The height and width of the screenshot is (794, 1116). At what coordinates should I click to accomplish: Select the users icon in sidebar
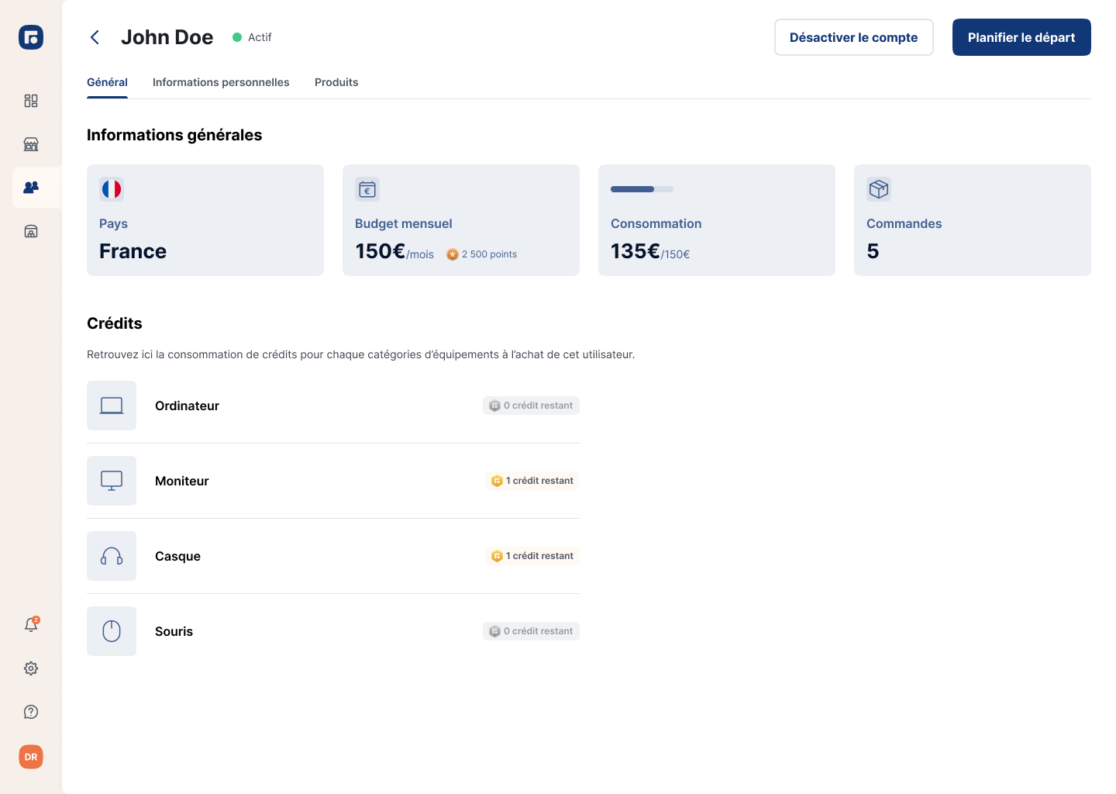31,187
